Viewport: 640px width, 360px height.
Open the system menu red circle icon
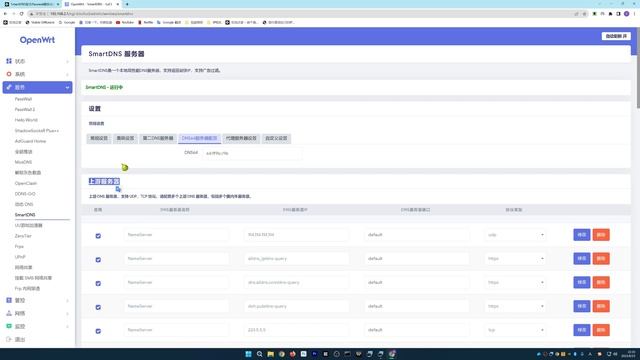click(x=9, y=74)
